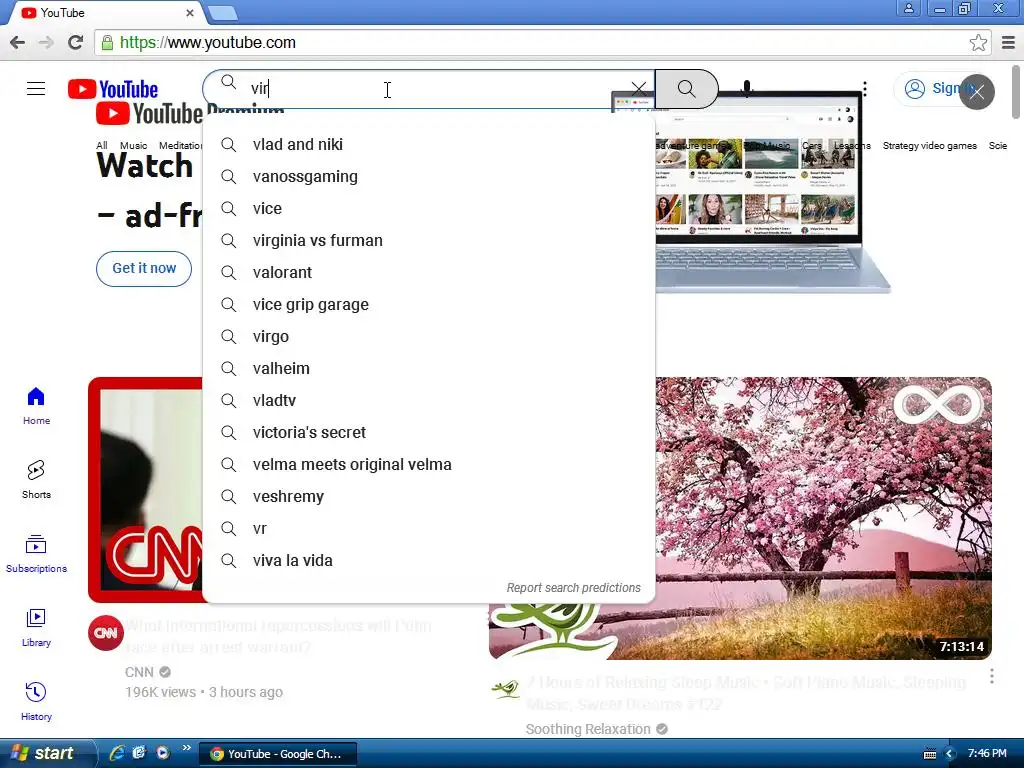The image size is (1024, 768).
Task: Click the CNN channel avatar
Action: (106, 633)
